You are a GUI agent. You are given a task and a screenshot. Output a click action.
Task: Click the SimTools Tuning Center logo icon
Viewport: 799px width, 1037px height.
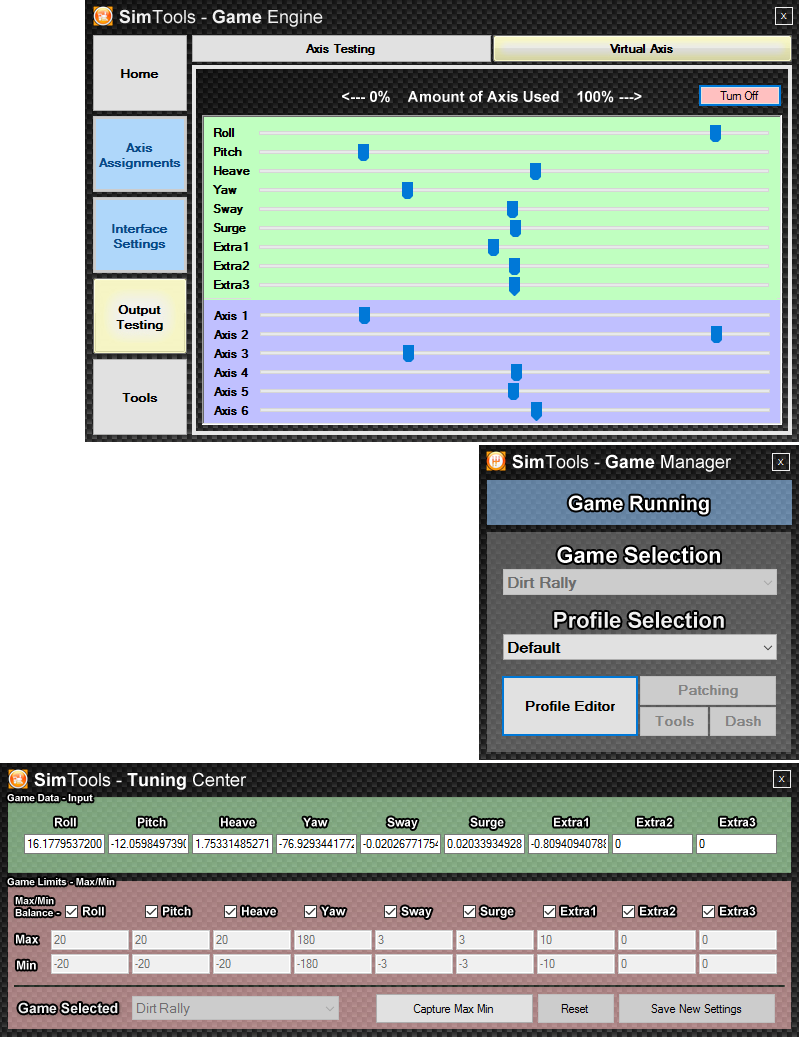(17, 779)
